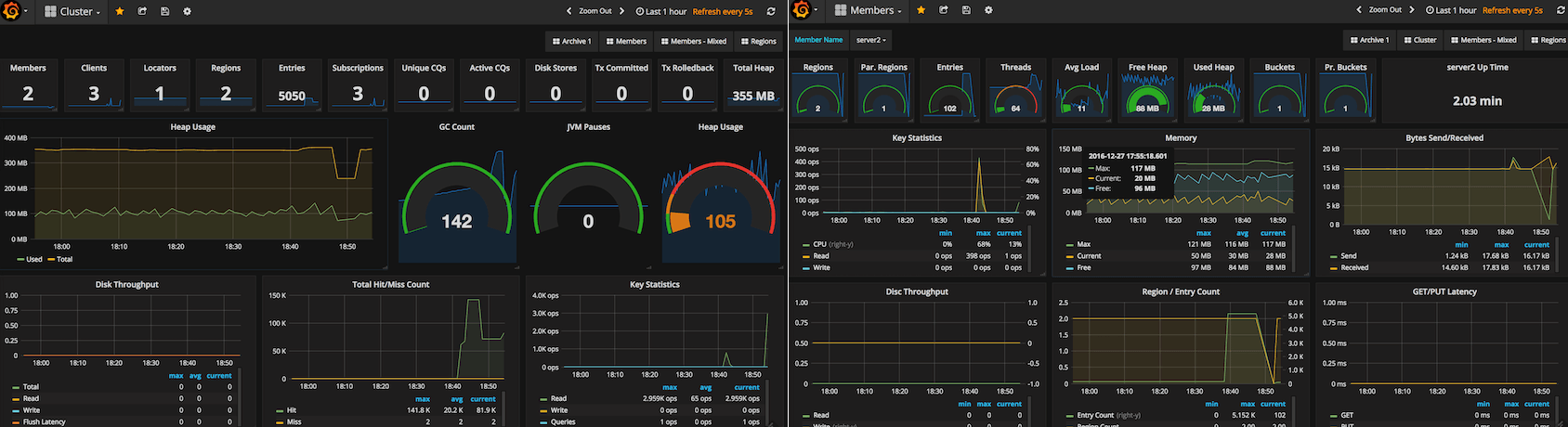Click the refresh icon in the Cluster dashboard
This screenshot has height=427, width=1568.
coord(771,11)
